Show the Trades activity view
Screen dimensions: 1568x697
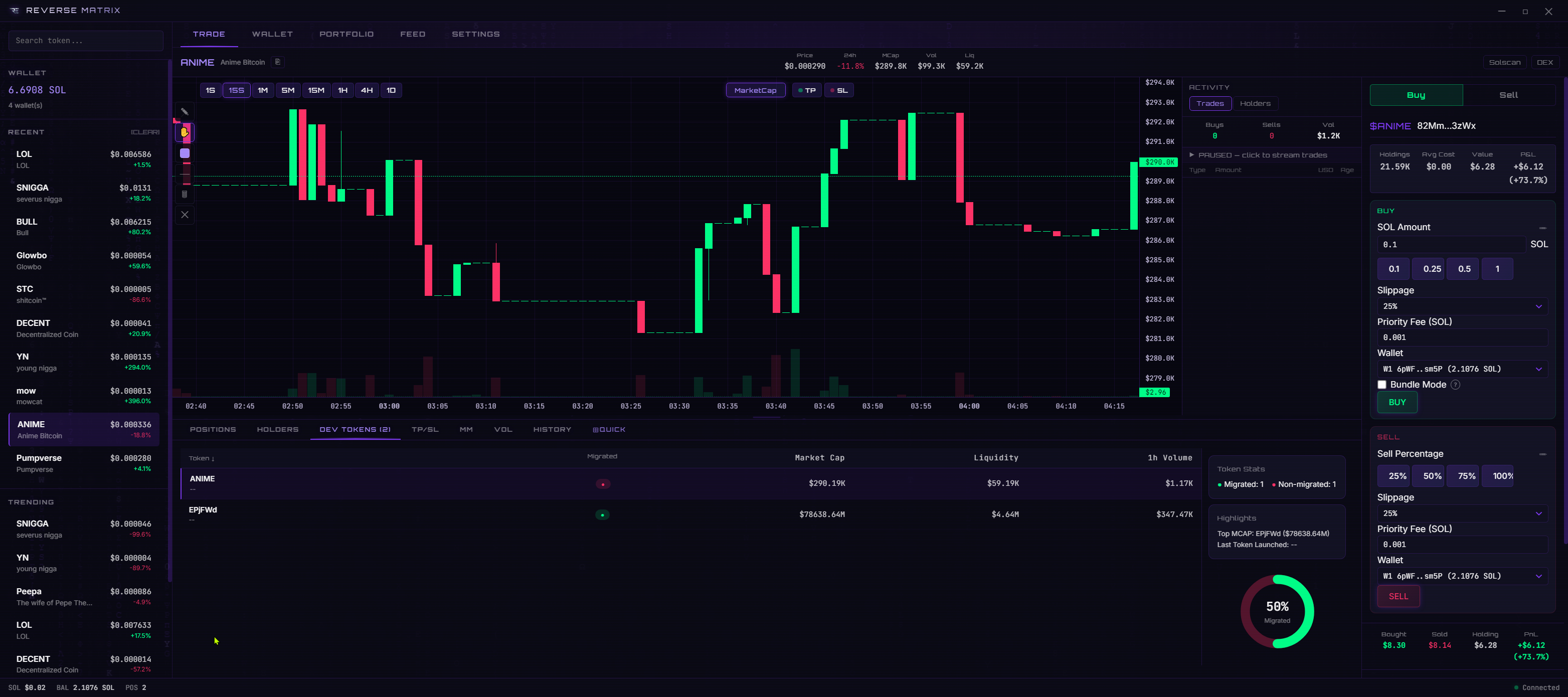tap(1210, 103)
